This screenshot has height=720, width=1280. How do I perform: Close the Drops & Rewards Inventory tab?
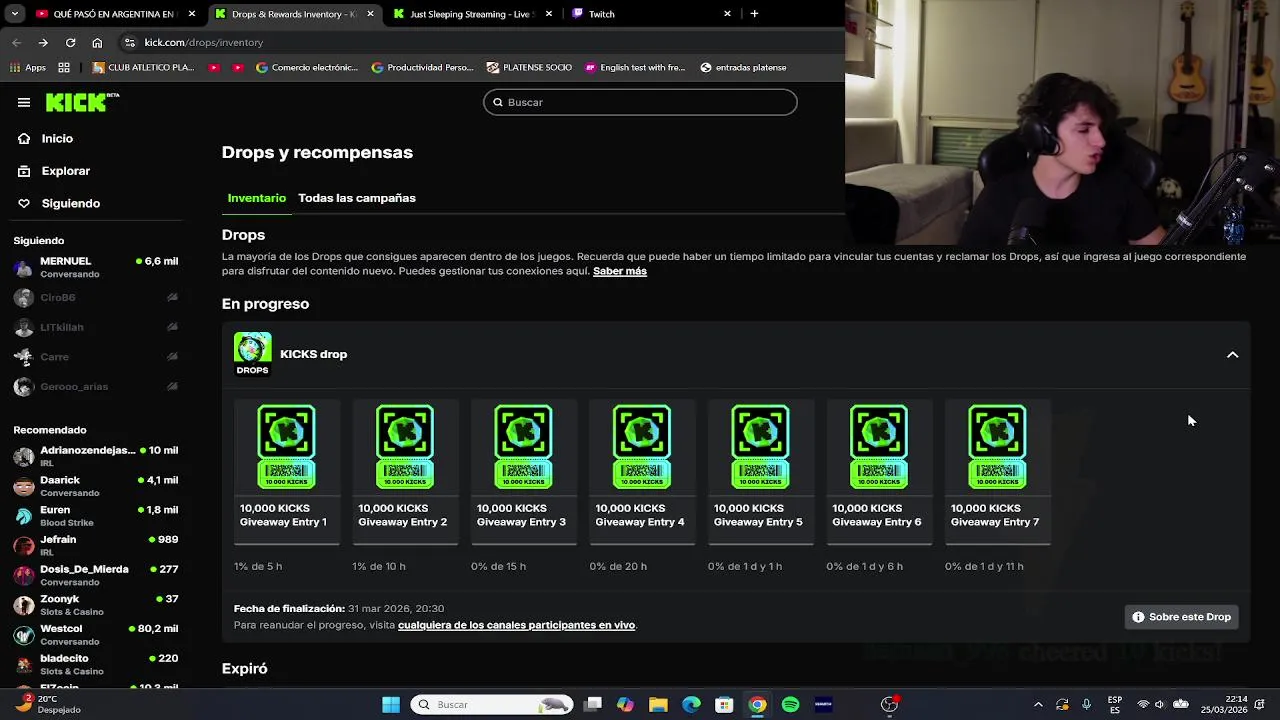[371, 14]
